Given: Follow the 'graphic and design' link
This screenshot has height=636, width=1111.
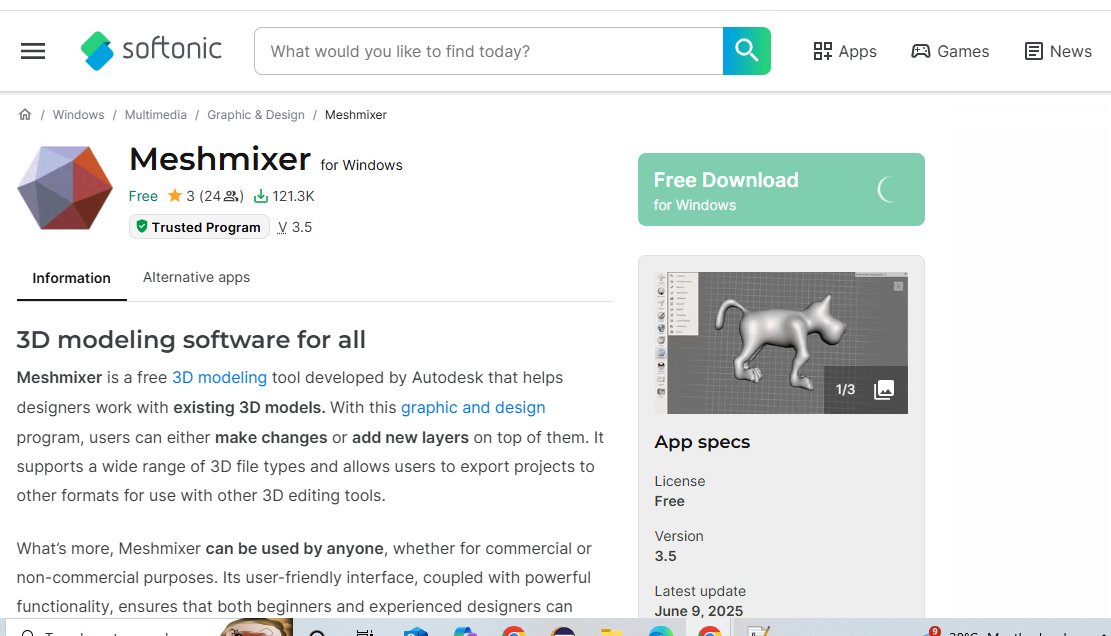Looking at the screenshot, I should (473, 407).
